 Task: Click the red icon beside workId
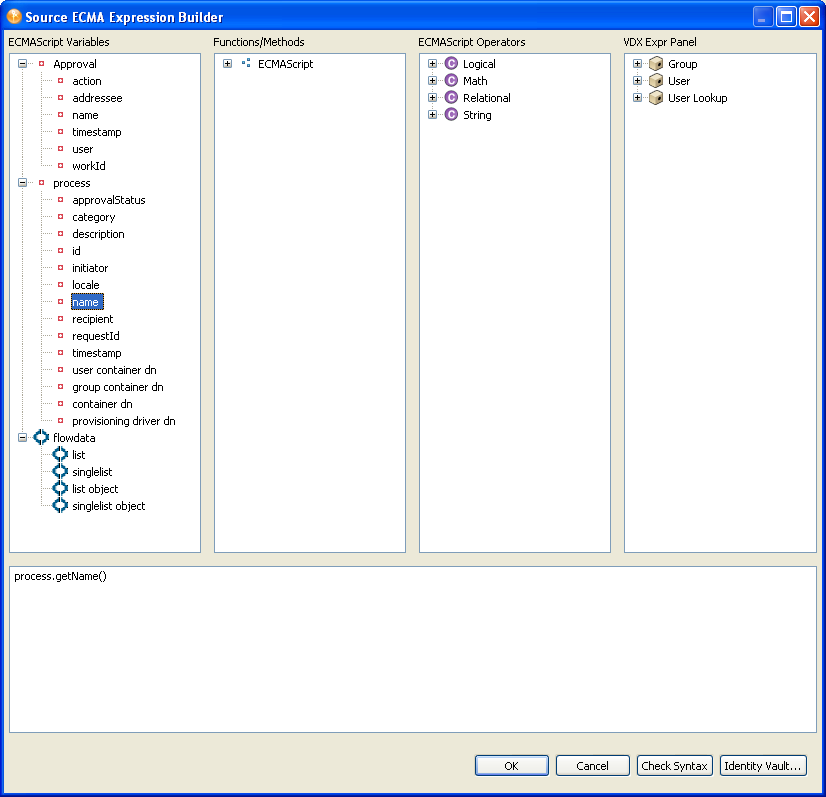tap(61, 165)
